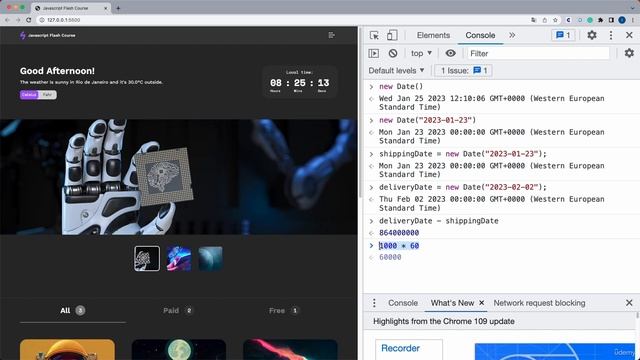Open the Chrome profile avatar

pyautogui.click(x=622, y=20)
